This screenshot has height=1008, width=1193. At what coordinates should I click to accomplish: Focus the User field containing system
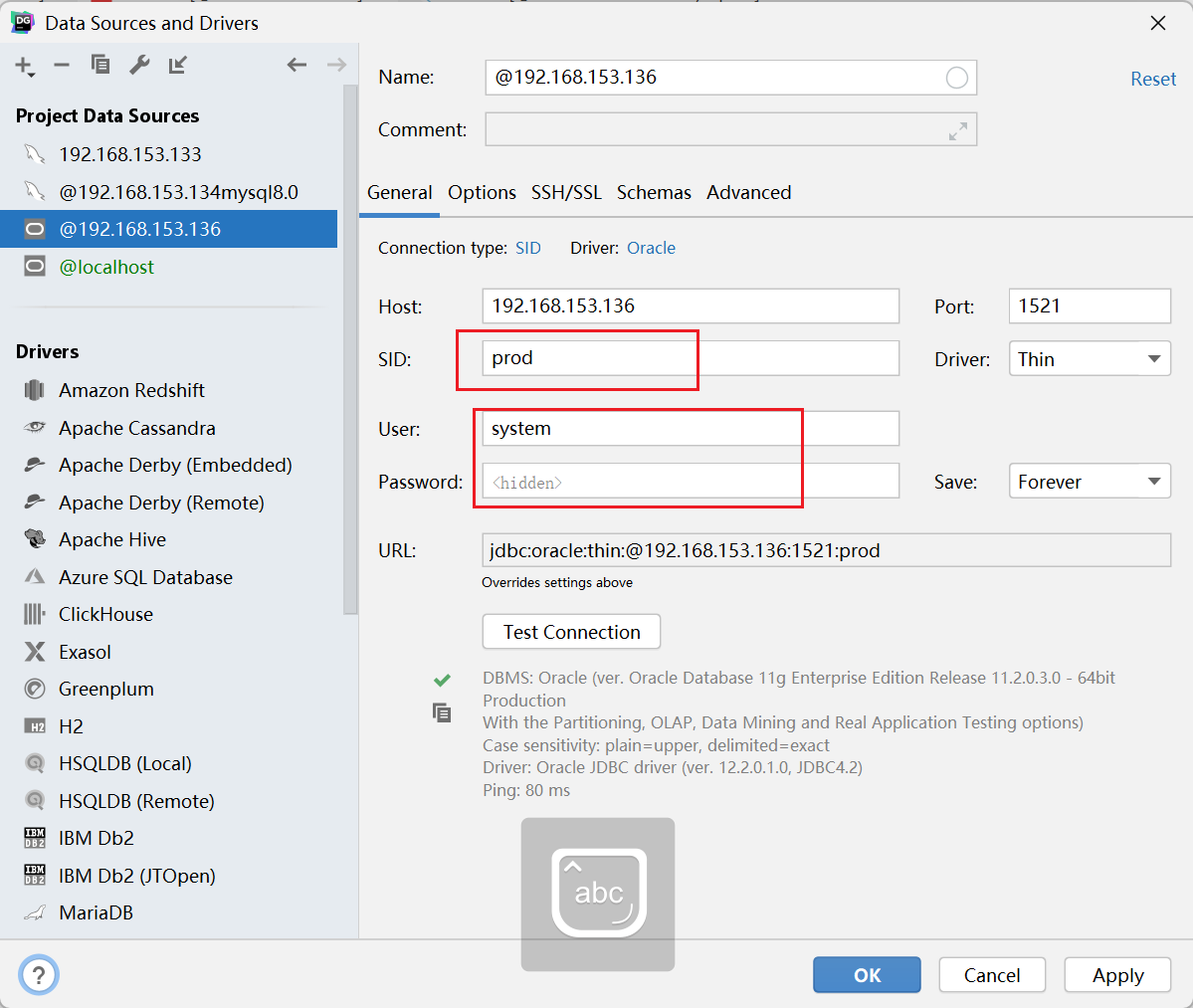pos(691,428)
